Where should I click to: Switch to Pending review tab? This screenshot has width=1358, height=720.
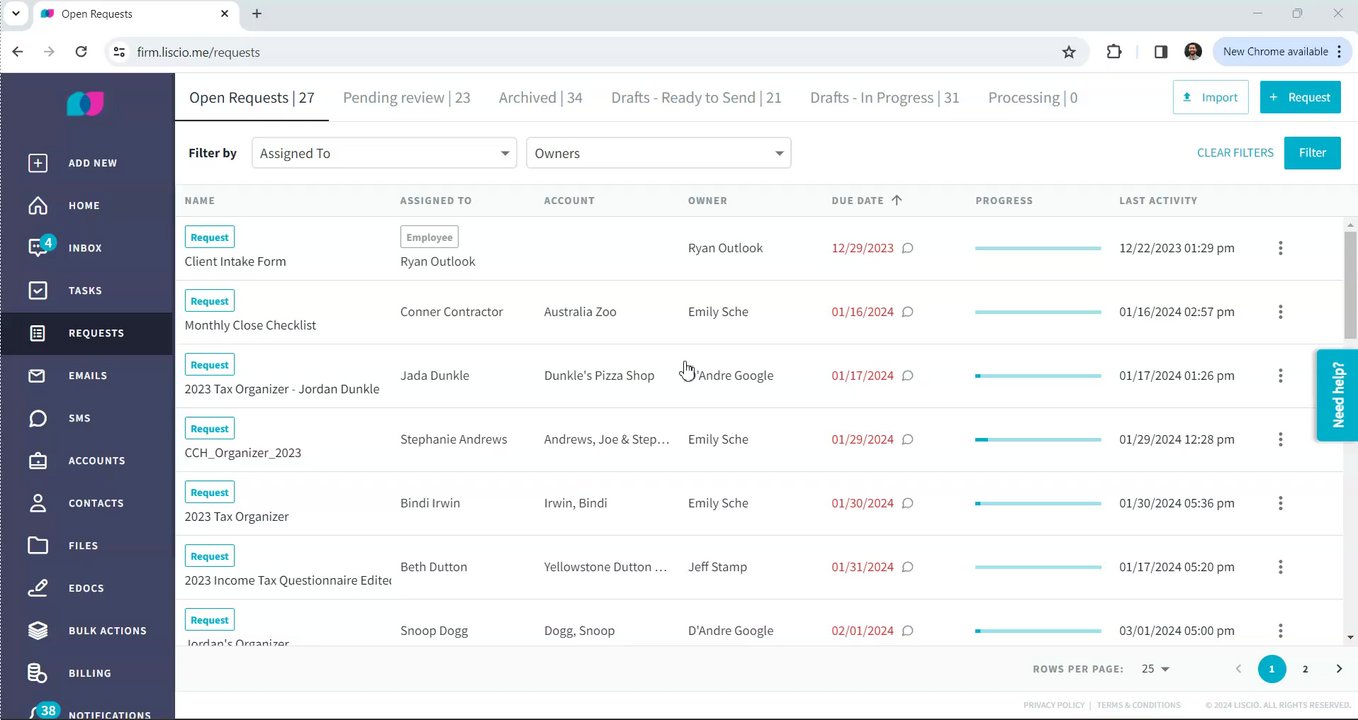406,98
